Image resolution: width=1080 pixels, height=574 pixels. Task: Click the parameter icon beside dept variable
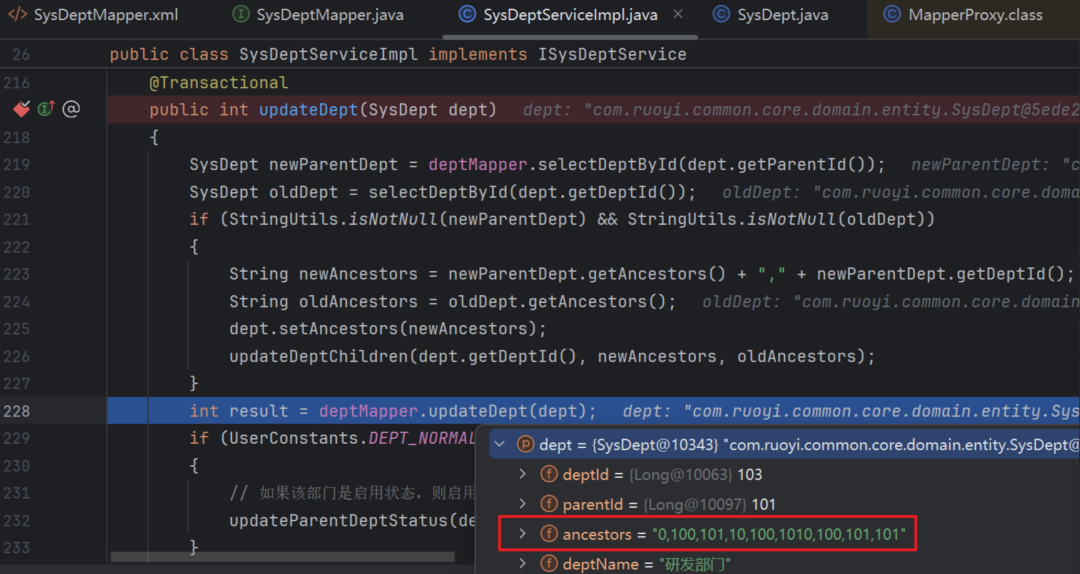coord(526,444)
